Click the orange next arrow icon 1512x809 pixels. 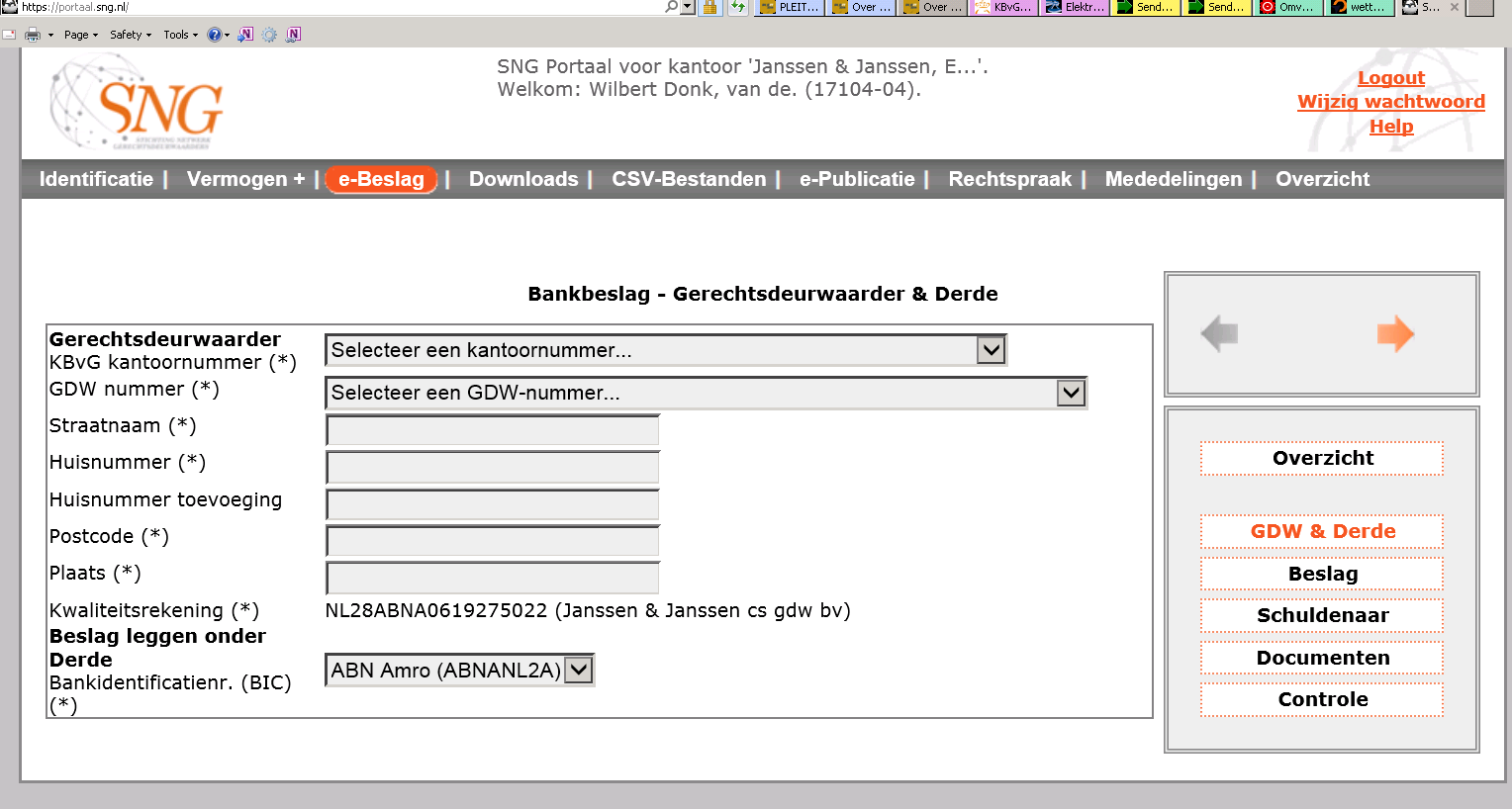[x=1395, y=334]
